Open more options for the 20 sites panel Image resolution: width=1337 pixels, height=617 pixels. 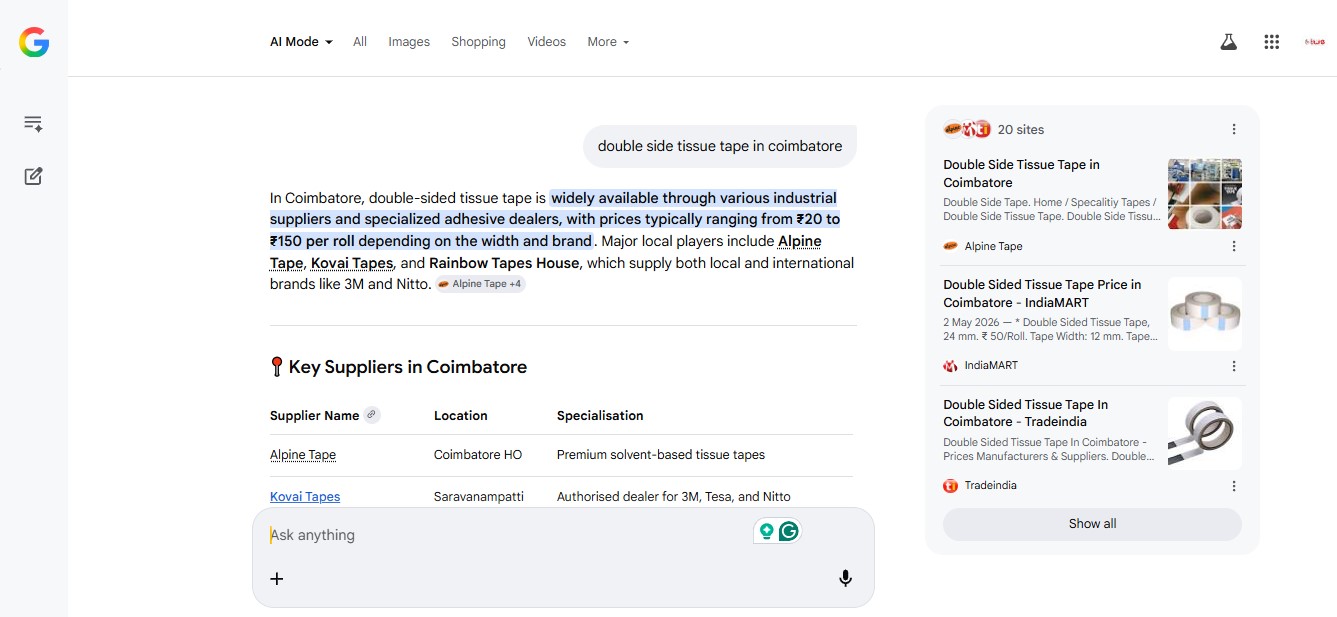click(x=1234, y=129)
